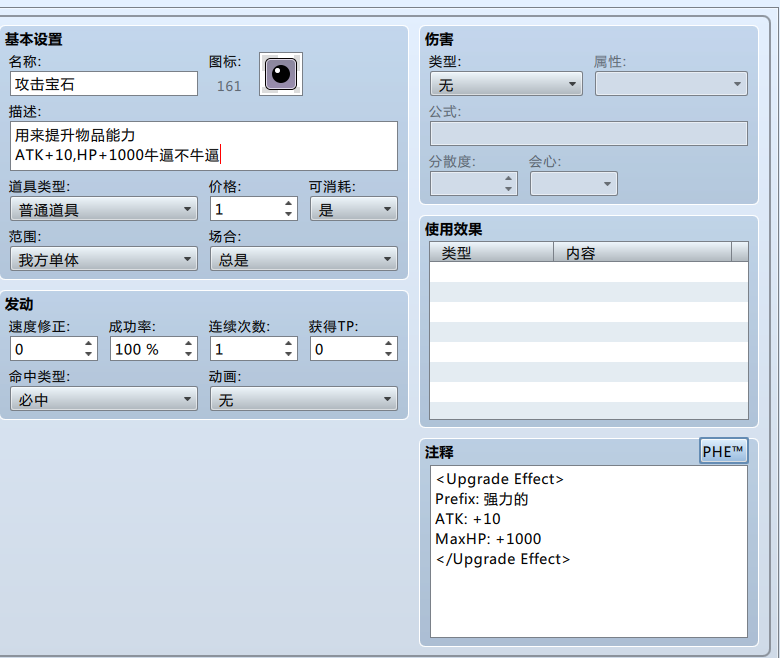
Task: Increase 价格 with the up arrow
Action: [x=289, y=203]
